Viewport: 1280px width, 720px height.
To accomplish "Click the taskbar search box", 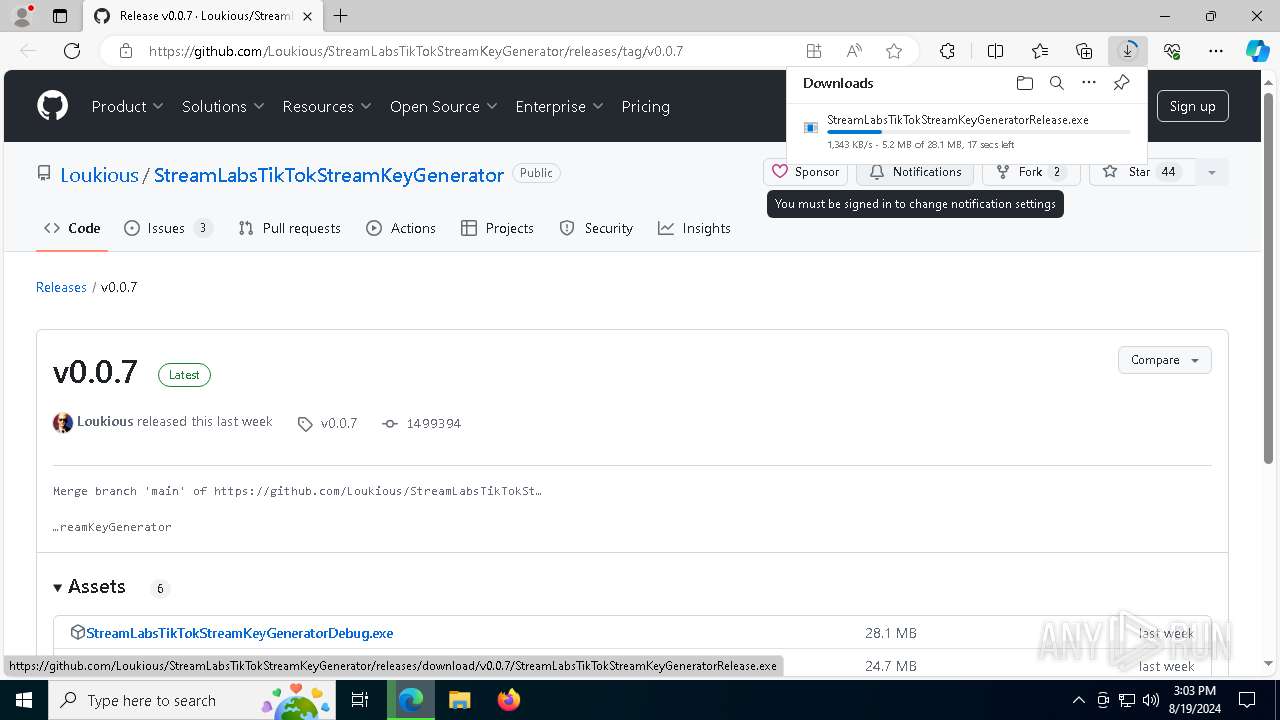I will (x=193, y=700).
